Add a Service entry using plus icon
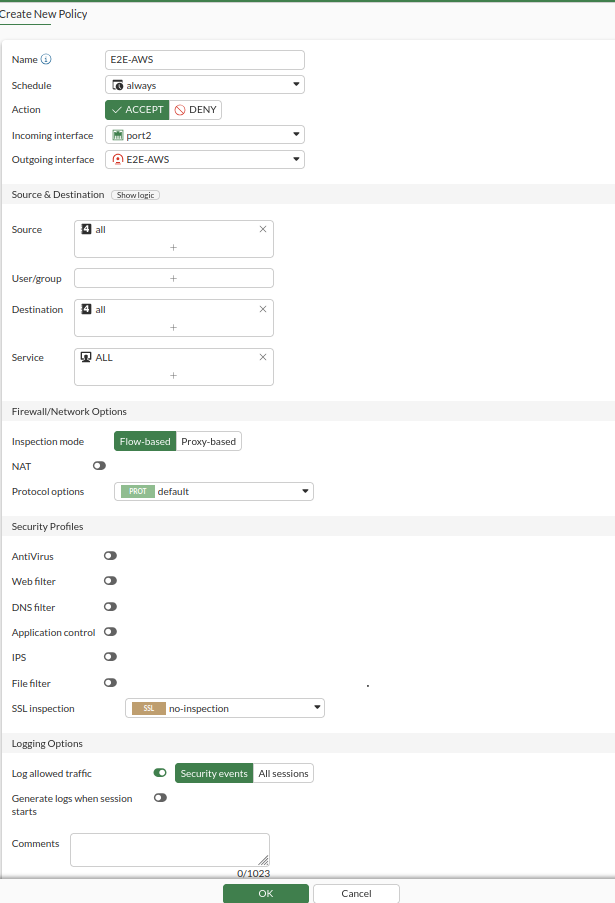Image resolution: width=615 pixels, height=903 pixels. [x=173, y=375]
